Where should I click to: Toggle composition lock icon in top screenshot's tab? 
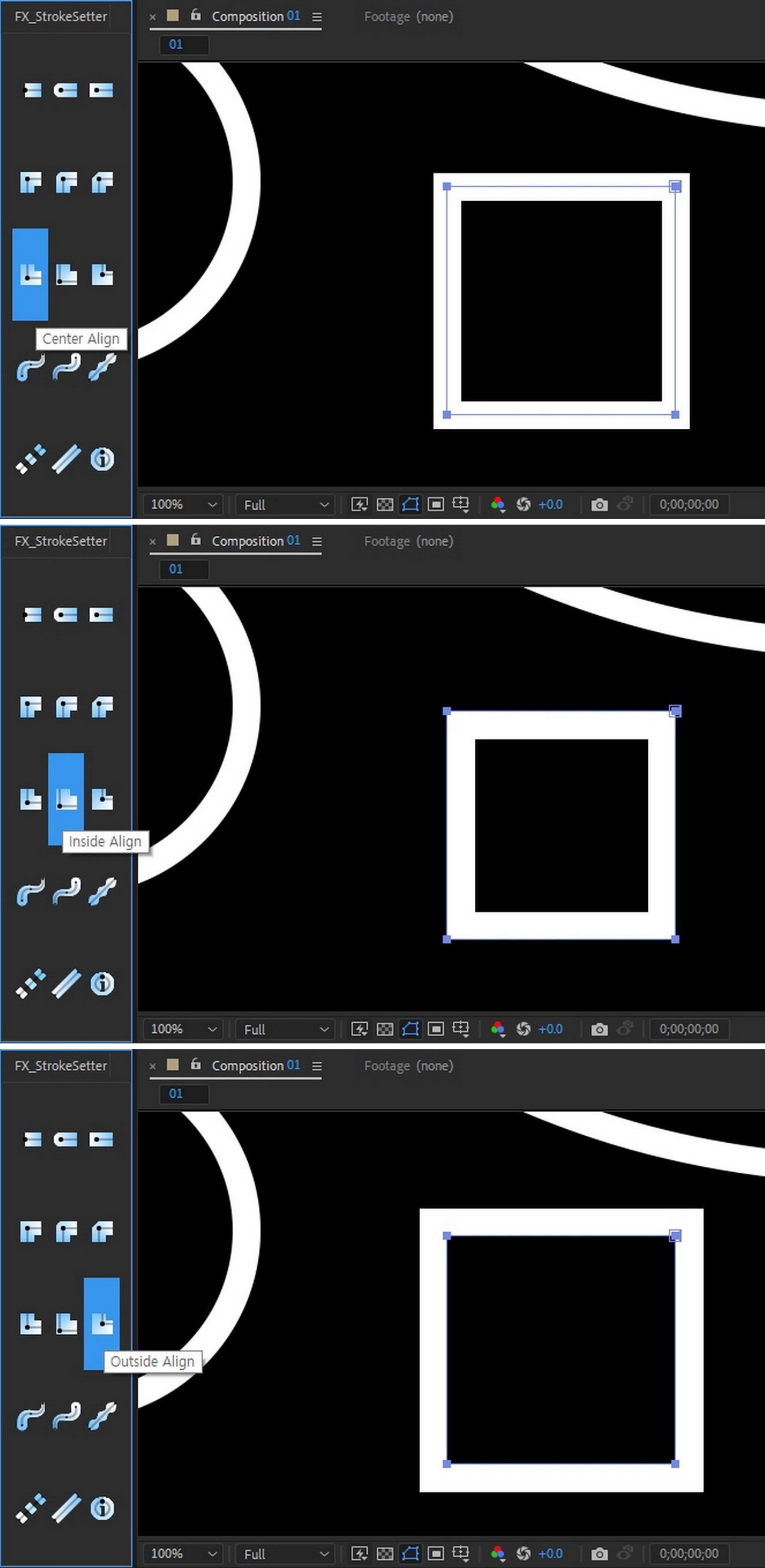pos(195,15)
